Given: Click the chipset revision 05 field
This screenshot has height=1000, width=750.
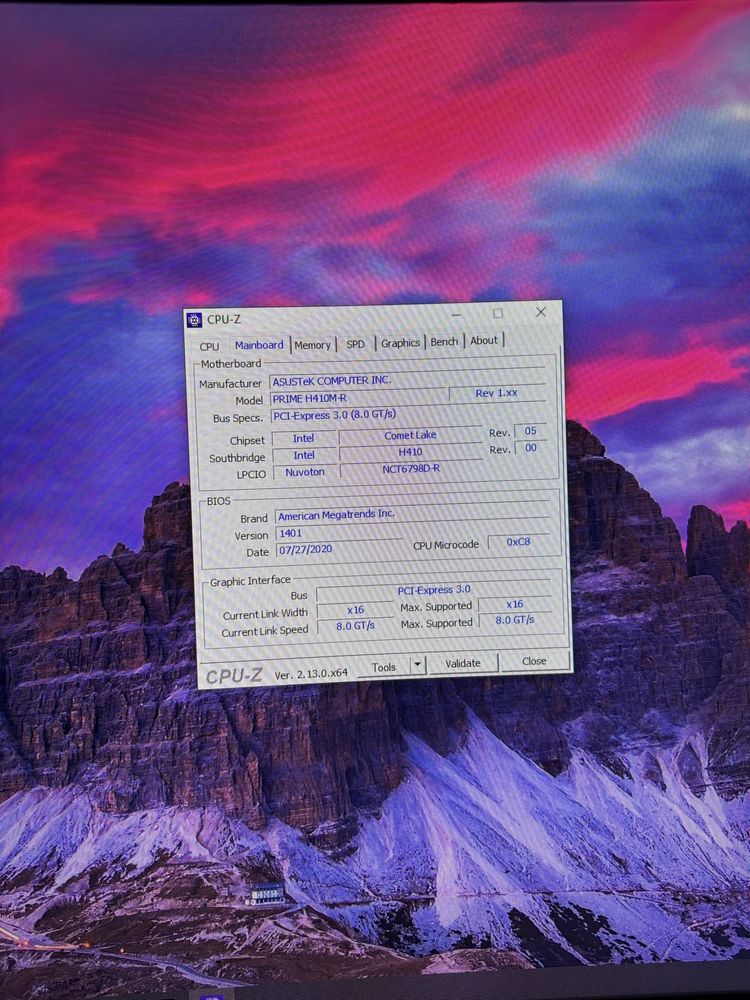Looking at the screenshot, I should click(531, 431).
